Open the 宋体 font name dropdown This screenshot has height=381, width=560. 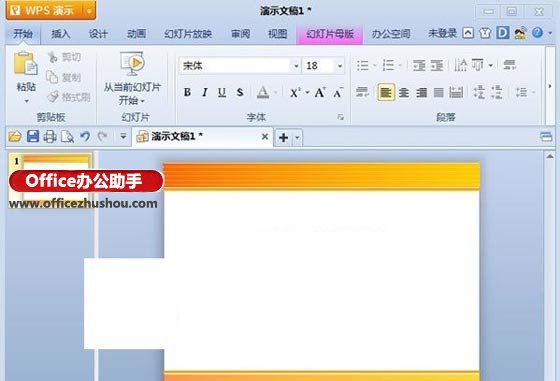(x=296, y=66)
